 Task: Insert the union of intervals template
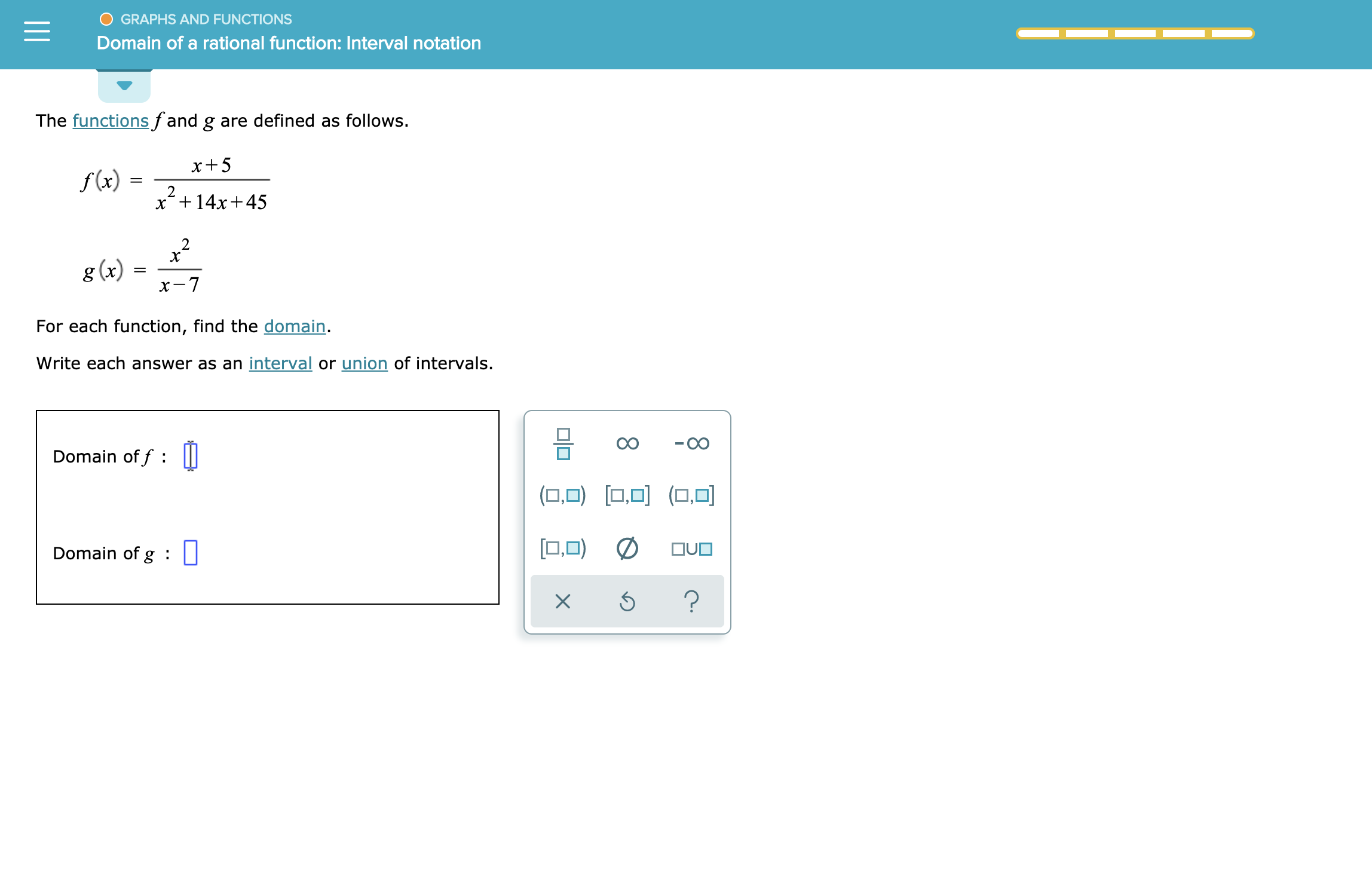pyautogui.click(x=692, y=549)
